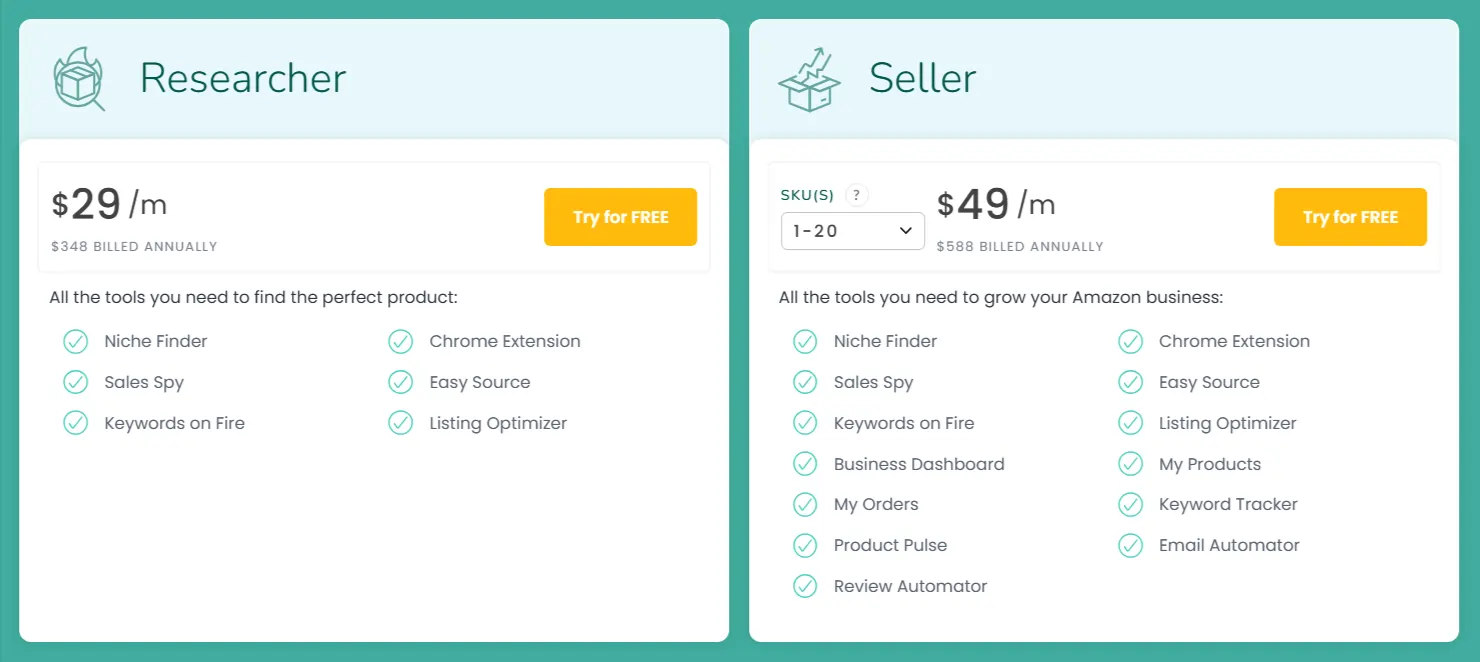Toggle the checkmark beside Business Dashboard
This screenshot has height=662, width=1480.
coord(806,464)
